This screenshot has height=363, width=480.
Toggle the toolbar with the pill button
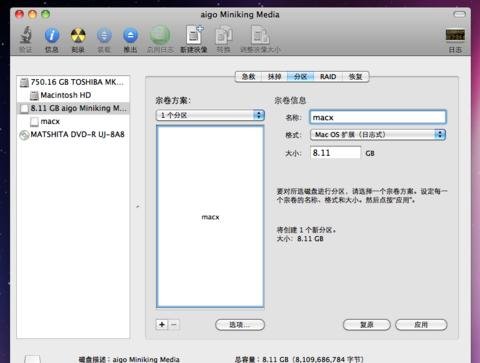[460, 14]
